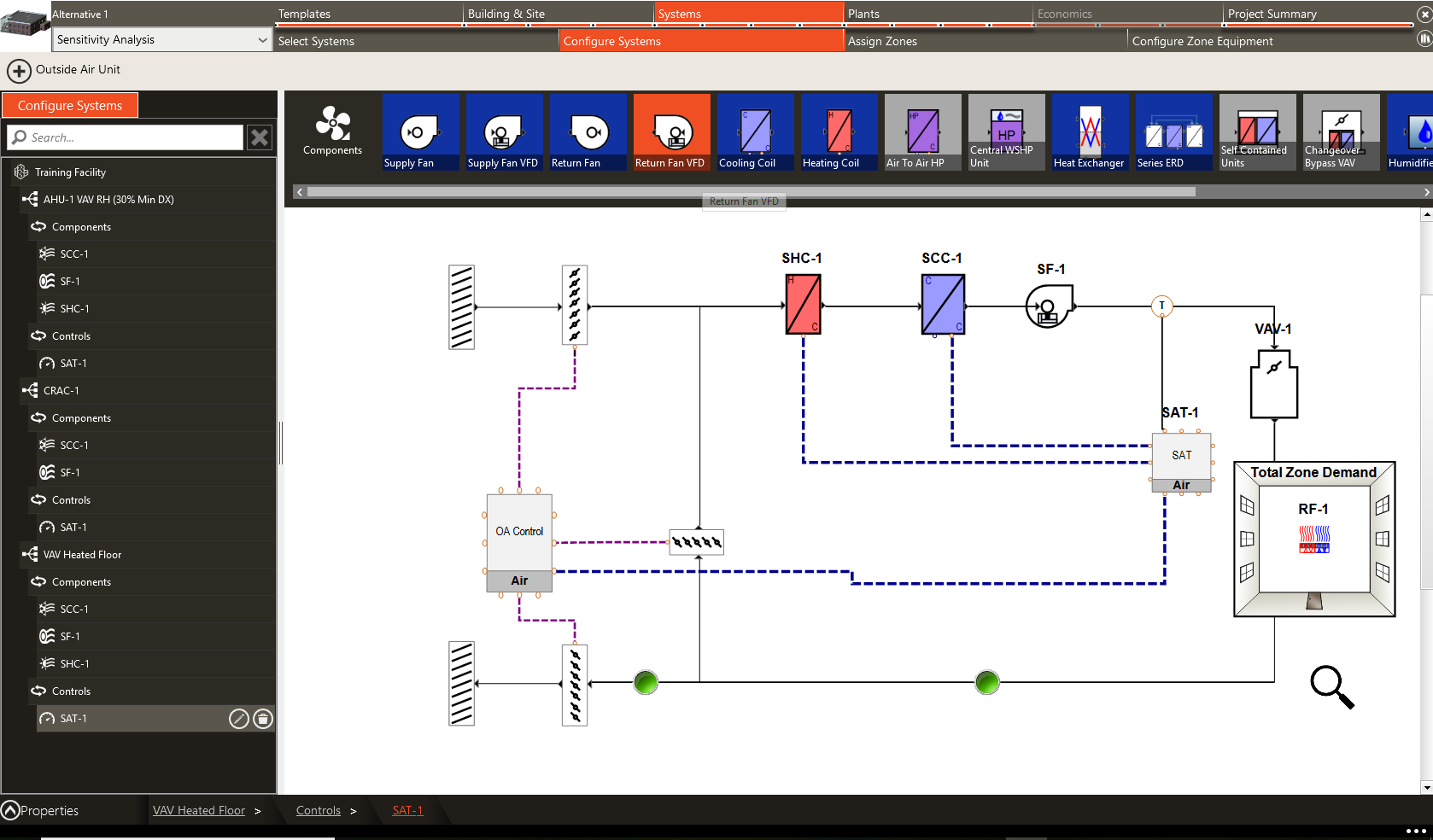Edit the selected SAT-1 with pencil icon
The height and width of the screenshot is (840, 1433).
tap(239, 719)
